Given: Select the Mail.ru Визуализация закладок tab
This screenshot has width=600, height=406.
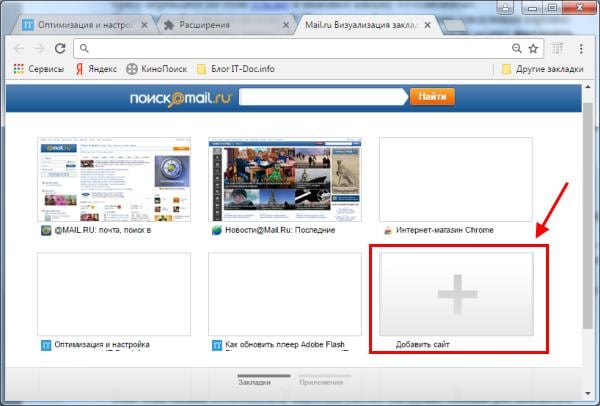Looking at the screenshot, I should click(361, 25).
